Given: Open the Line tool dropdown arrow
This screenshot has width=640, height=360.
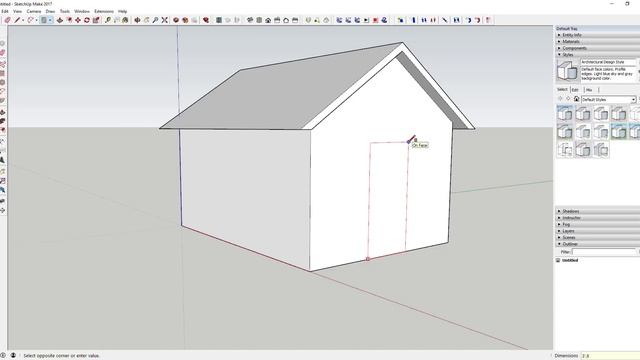Looking at the screenshot, I should point(23,20).
